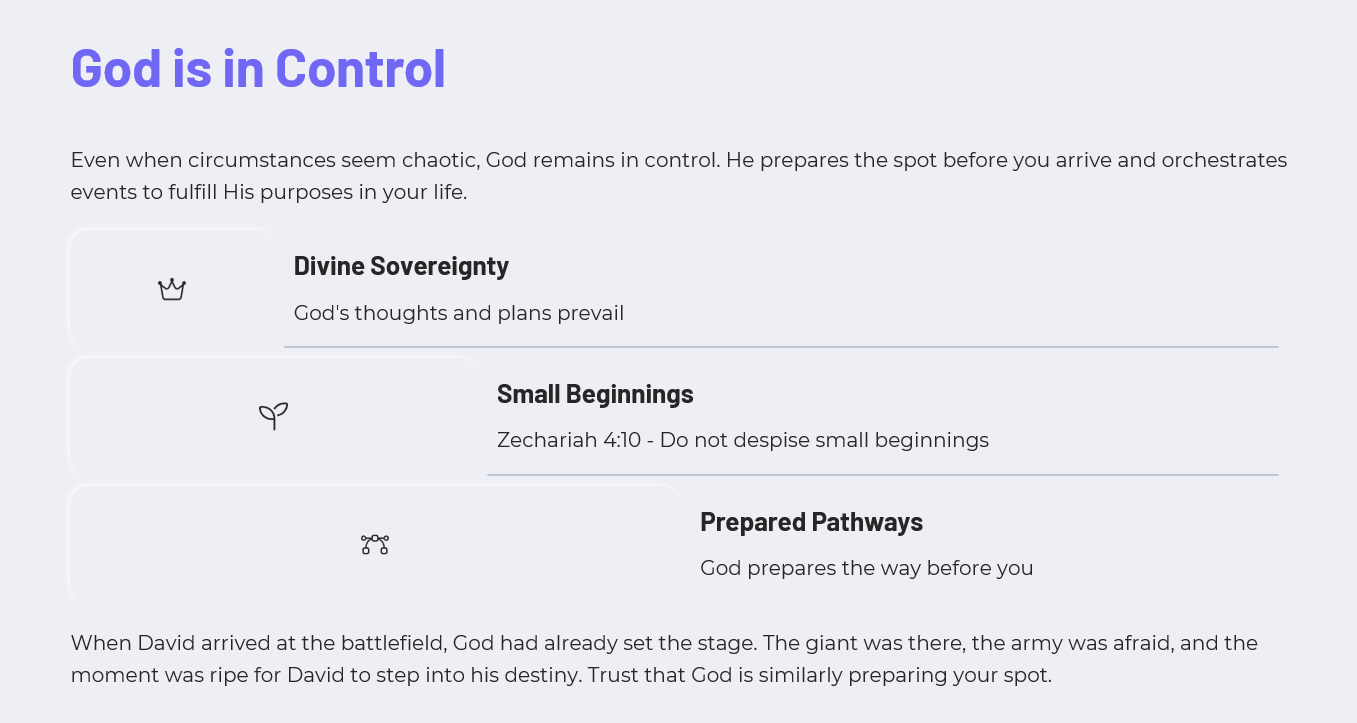
Task: Click the card box containing the crown
Action: [172, 289]
